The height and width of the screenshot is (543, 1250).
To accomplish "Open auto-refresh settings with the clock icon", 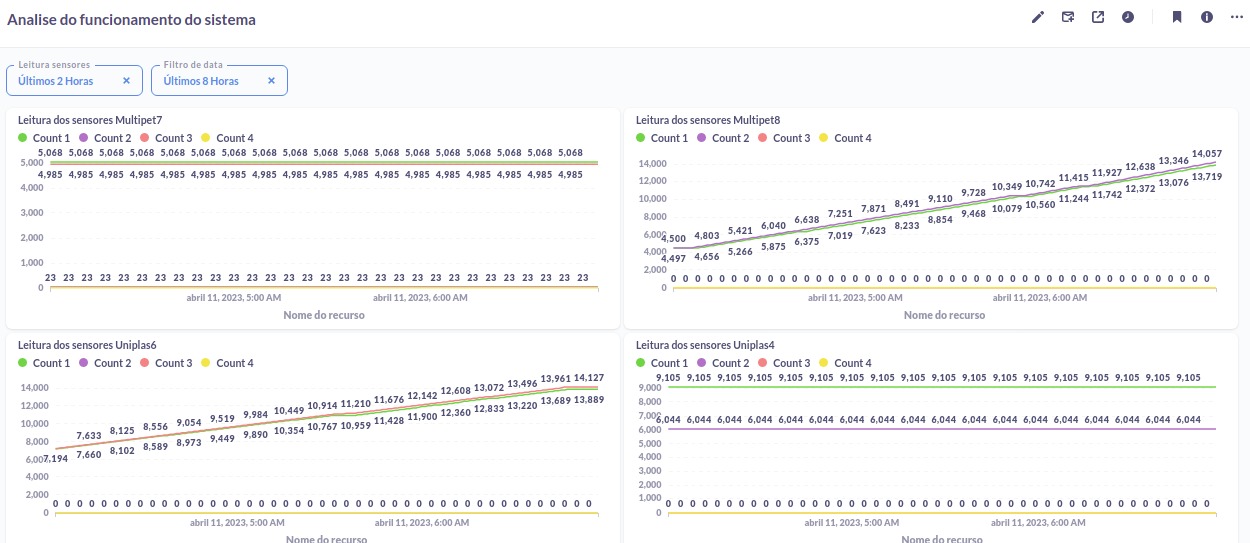I will pyautogui.click(x=1128, y=17).
